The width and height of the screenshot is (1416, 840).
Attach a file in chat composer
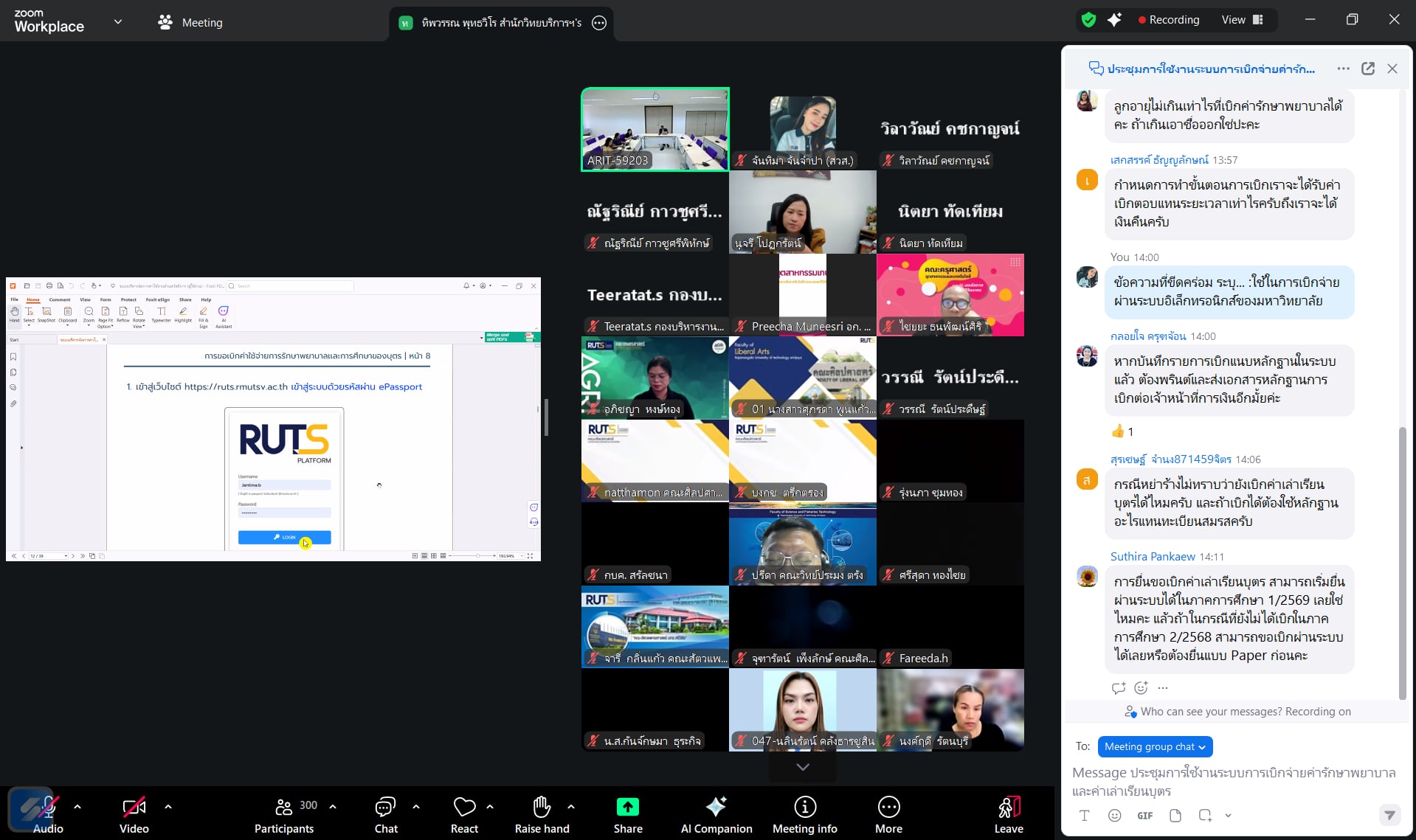[1175, 816]
